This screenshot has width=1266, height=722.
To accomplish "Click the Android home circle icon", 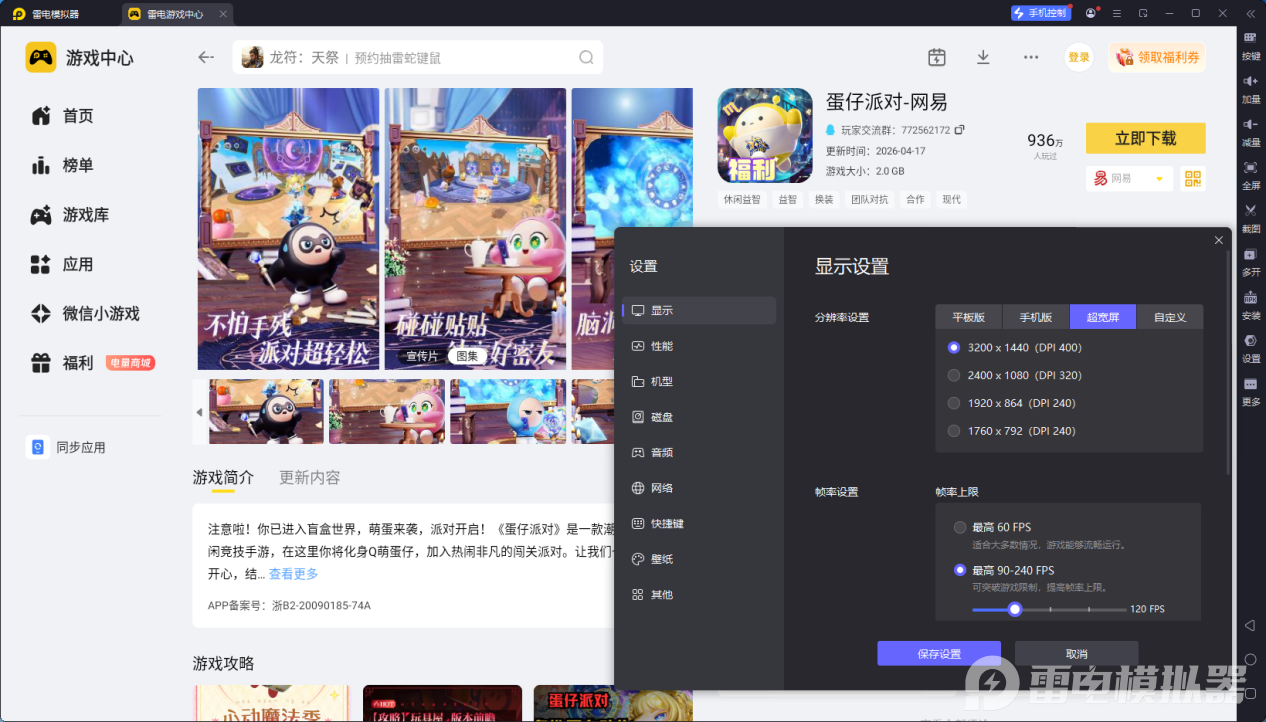I will pos(1250,659).
